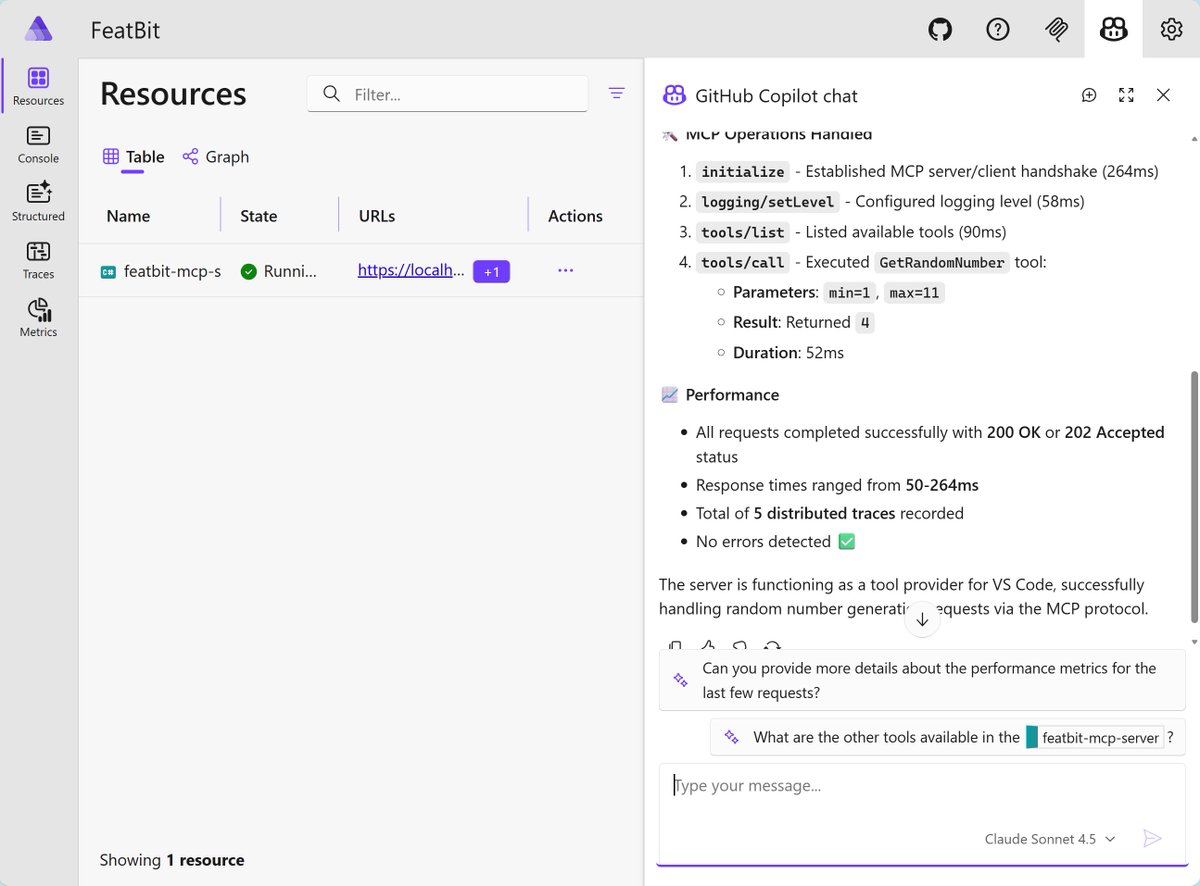Click the featbit-mcp-server chip in suggestion
1200x886 pixels.
(x=1095, y=738)
